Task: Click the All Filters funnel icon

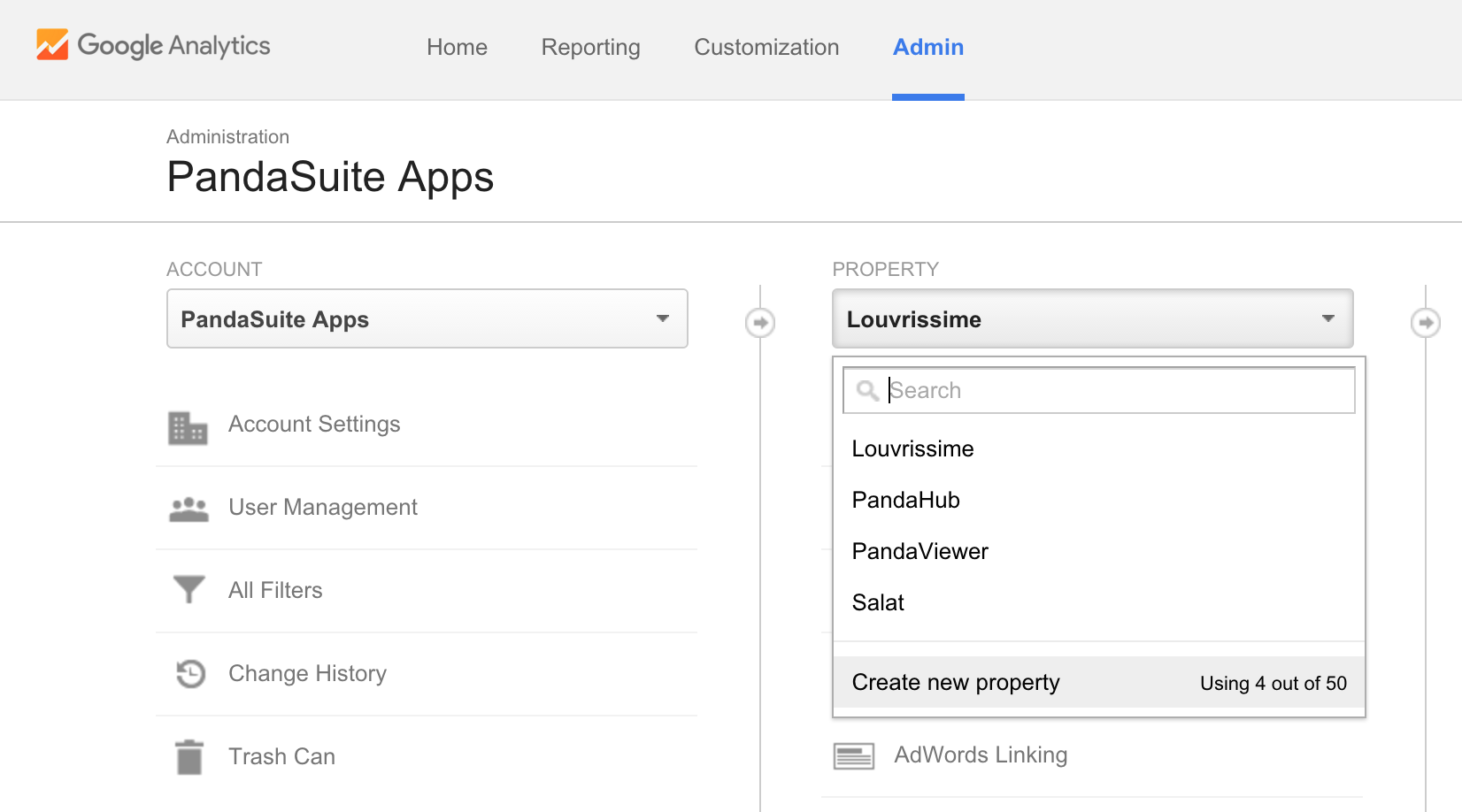Action: click(189, 589)
